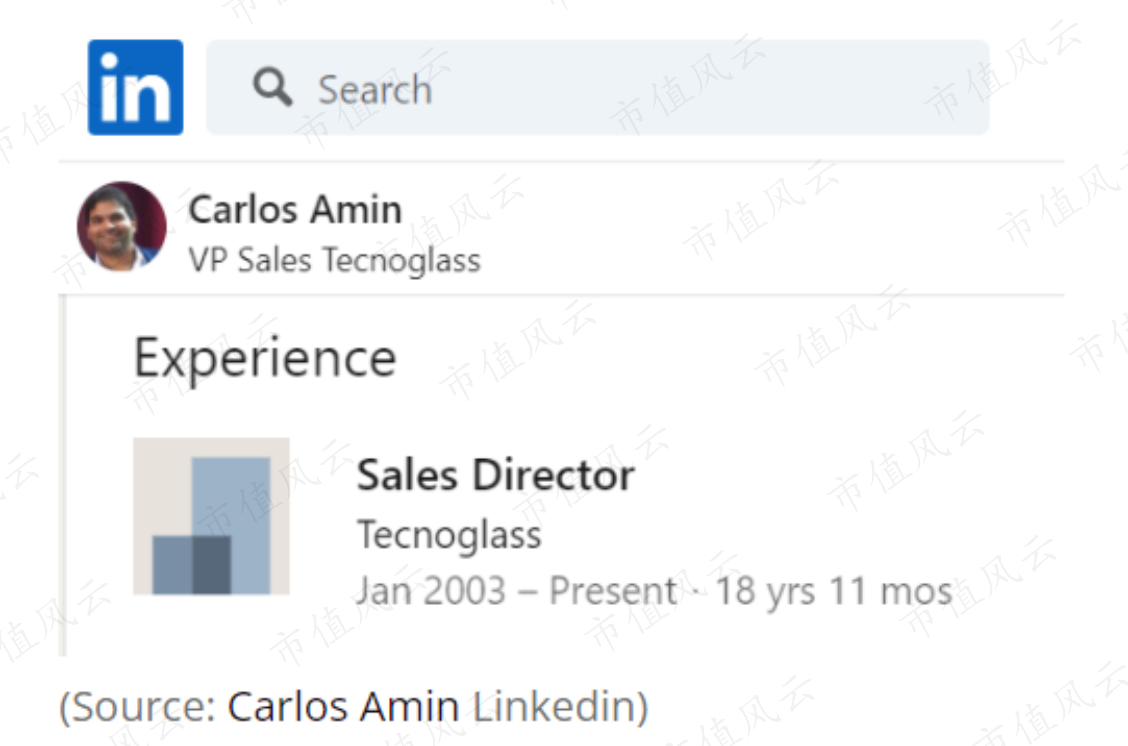Click the "(Source:" caption text
Viewport: 1128px width, 746px height.
(137, 706)
